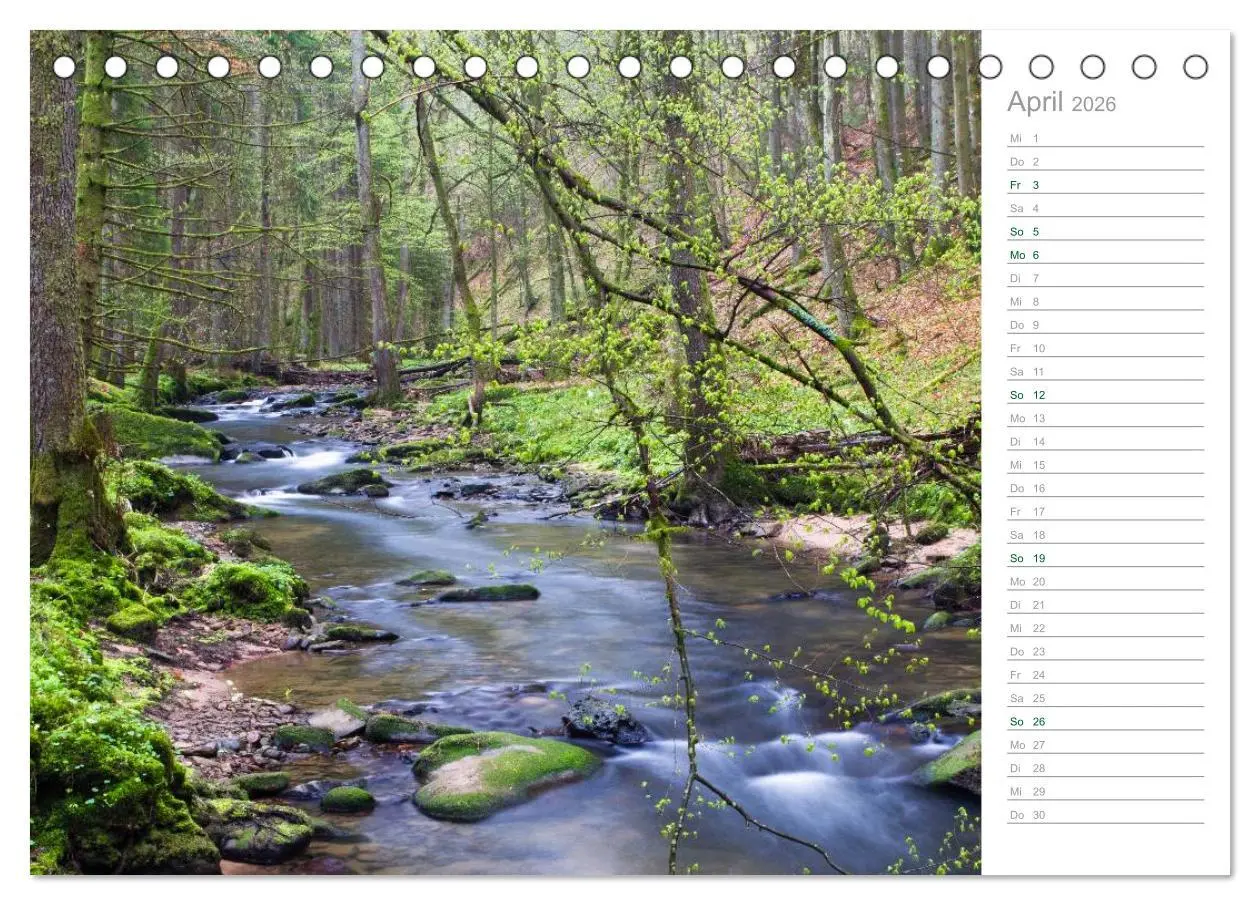Screen dimensions: 1260x905
Task: Click the 'So 12' Sunday row
Action: [1105, 394]
